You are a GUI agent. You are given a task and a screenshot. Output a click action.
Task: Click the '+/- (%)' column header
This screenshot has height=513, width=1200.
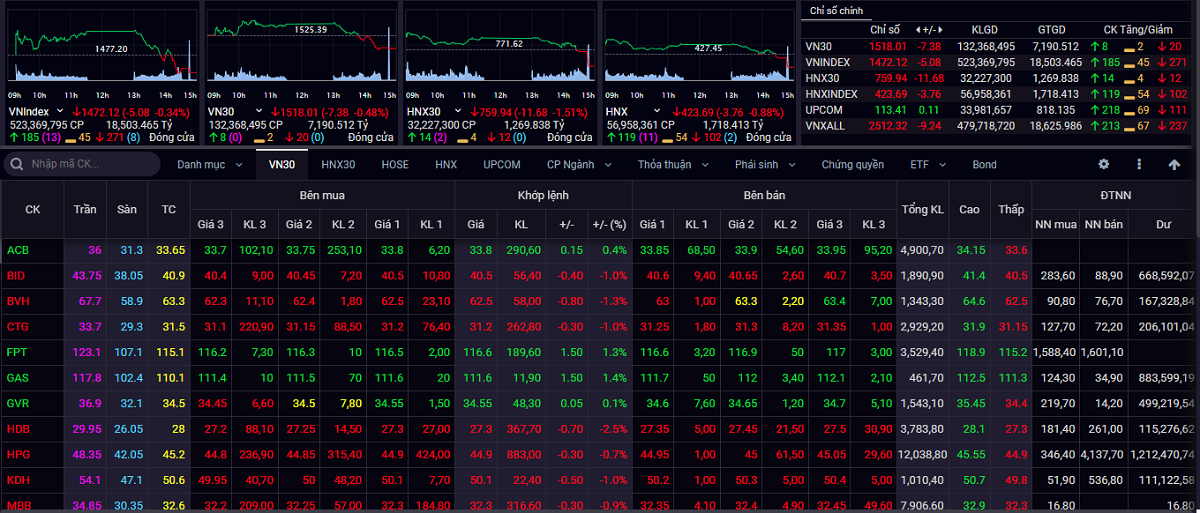click(x=608, y=225)
